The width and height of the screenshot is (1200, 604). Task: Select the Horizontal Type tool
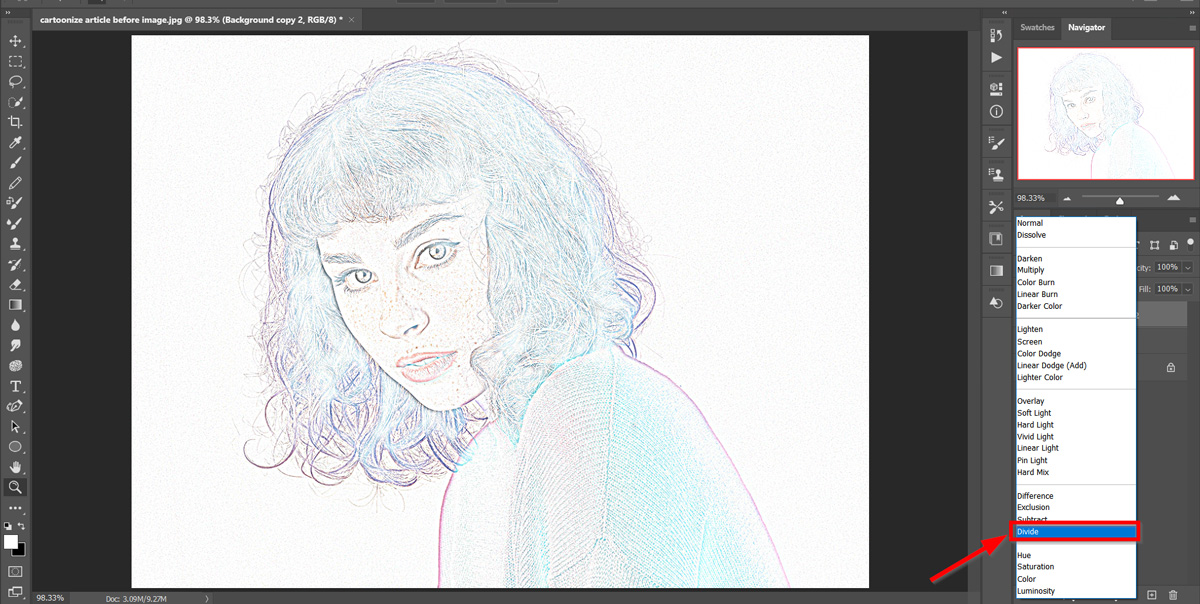[15, 385]
